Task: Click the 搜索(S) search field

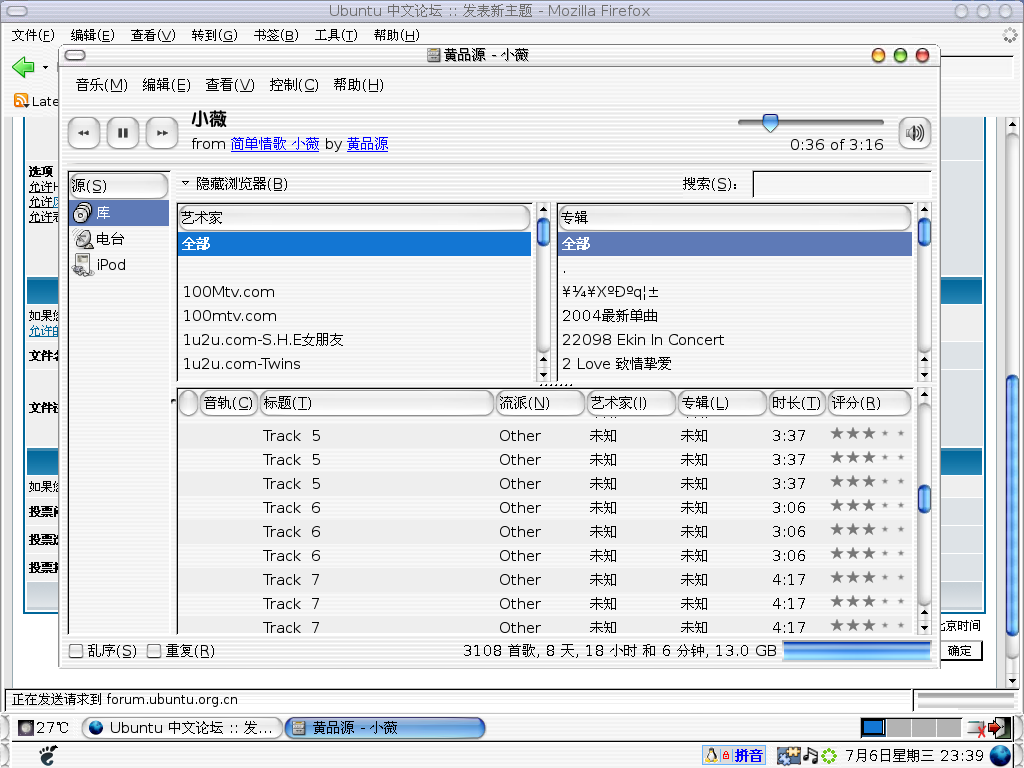Action: pos(841,184)
